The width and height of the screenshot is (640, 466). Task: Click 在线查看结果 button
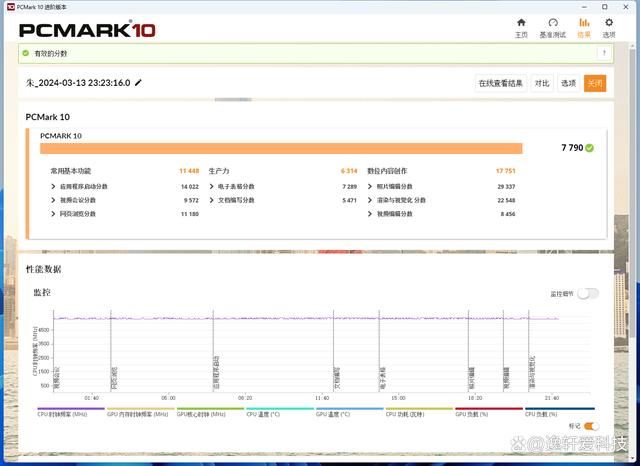coord(500,84)
